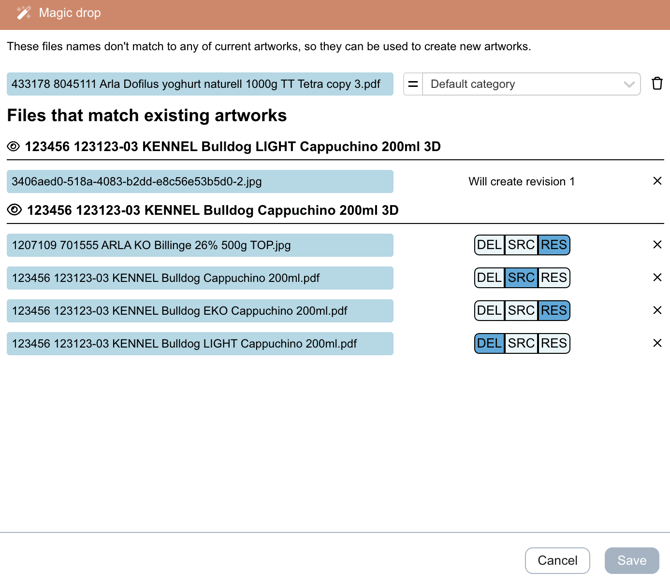
Task: Remove KENNEL Bulldog EKO Cappuchino pdf row
Action: tap(657, 310)
